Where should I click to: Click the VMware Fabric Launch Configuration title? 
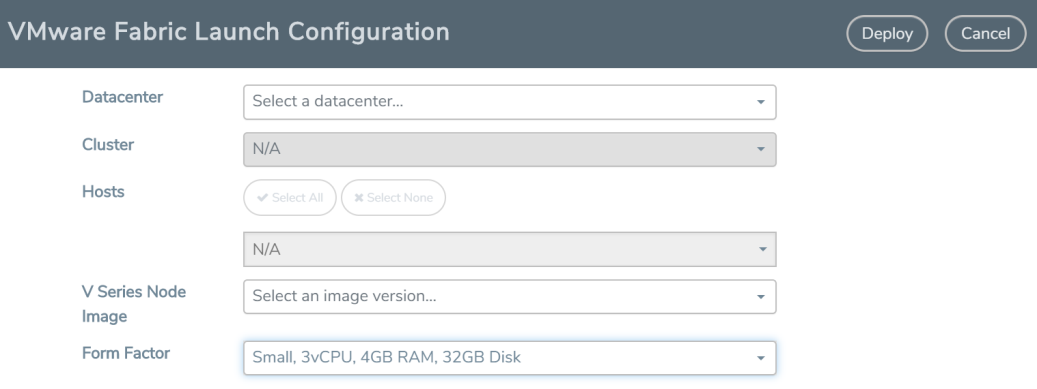[x=229, y=32]
